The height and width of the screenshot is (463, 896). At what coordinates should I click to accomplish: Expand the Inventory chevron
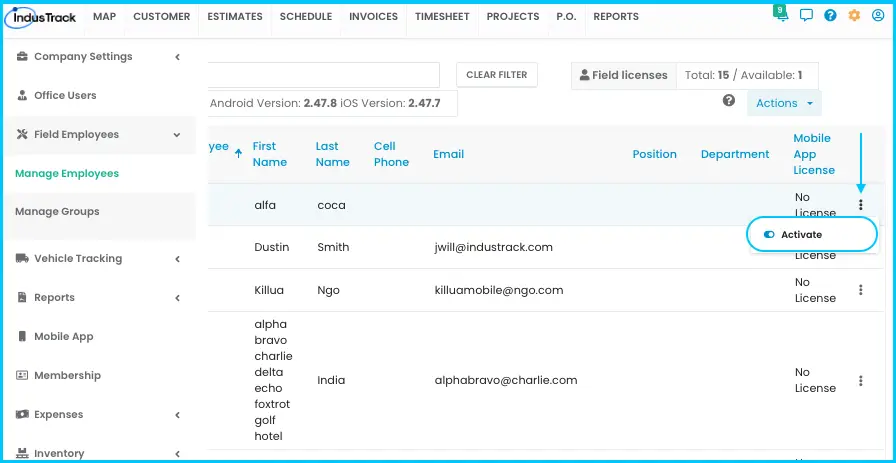tap(178, 454)
